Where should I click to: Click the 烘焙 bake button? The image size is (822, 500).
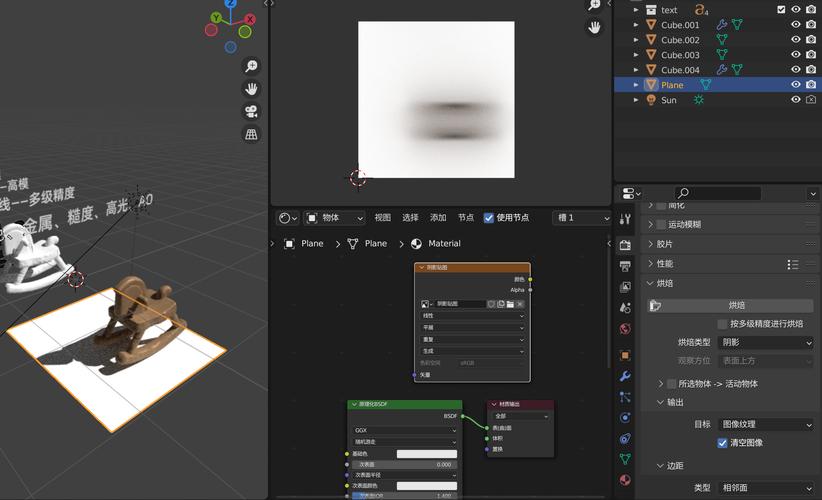point(730,306)
